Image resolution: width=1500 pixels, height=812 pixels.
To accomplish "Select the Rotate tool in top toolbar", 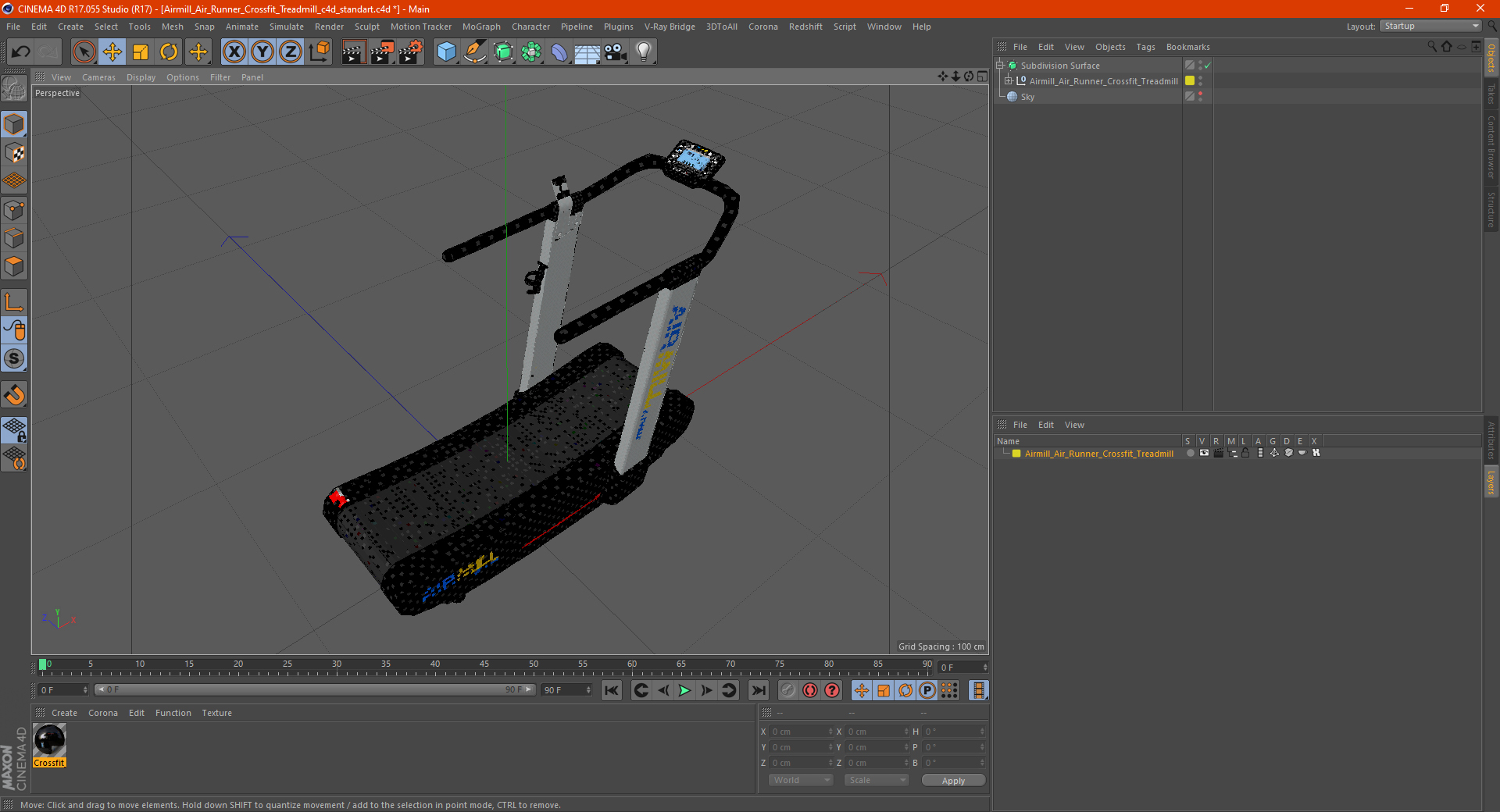I will click(x=169, y=52).
